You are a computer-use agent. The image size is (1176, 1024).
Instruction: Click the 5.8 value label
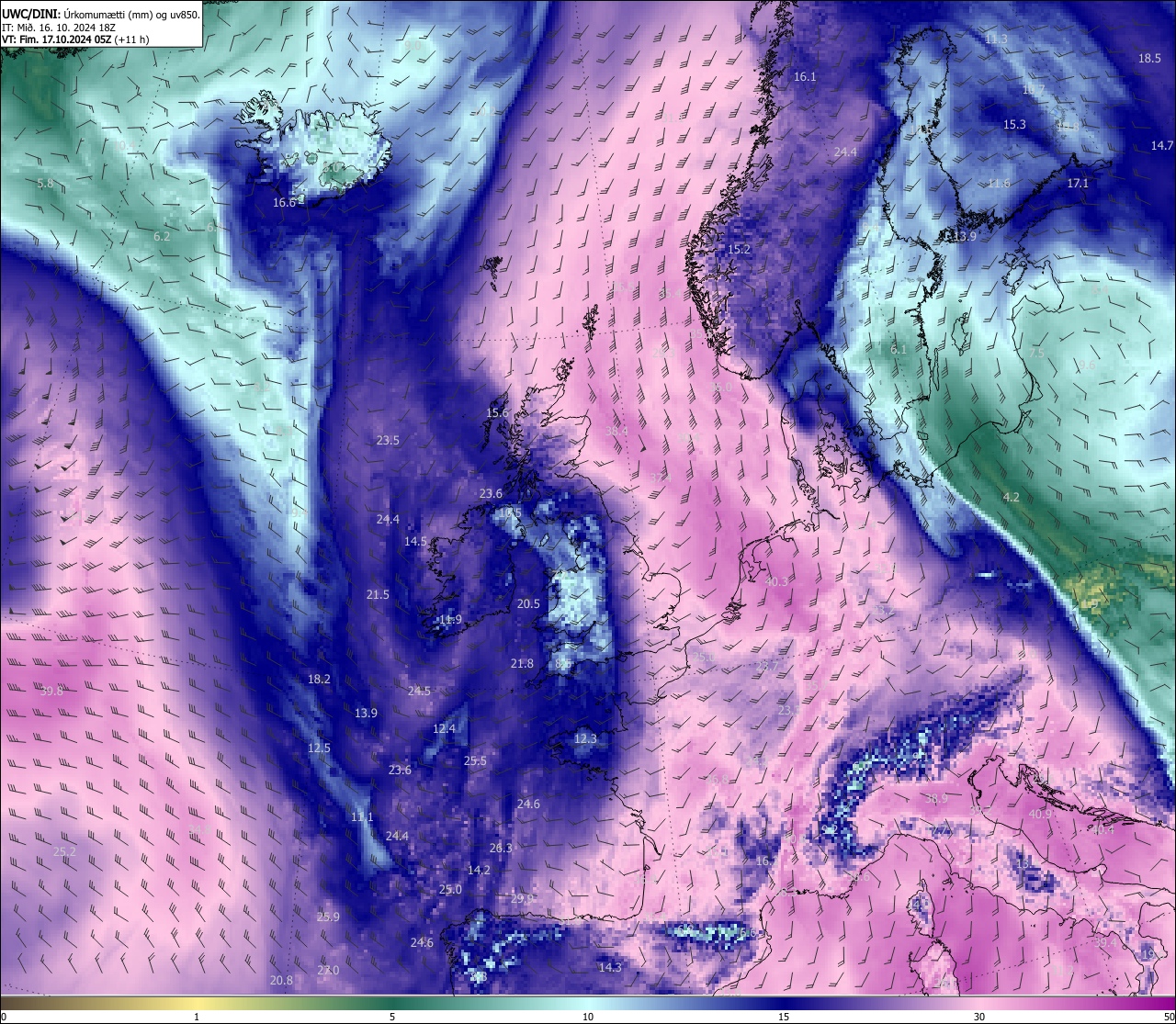[x=45, y=184]
